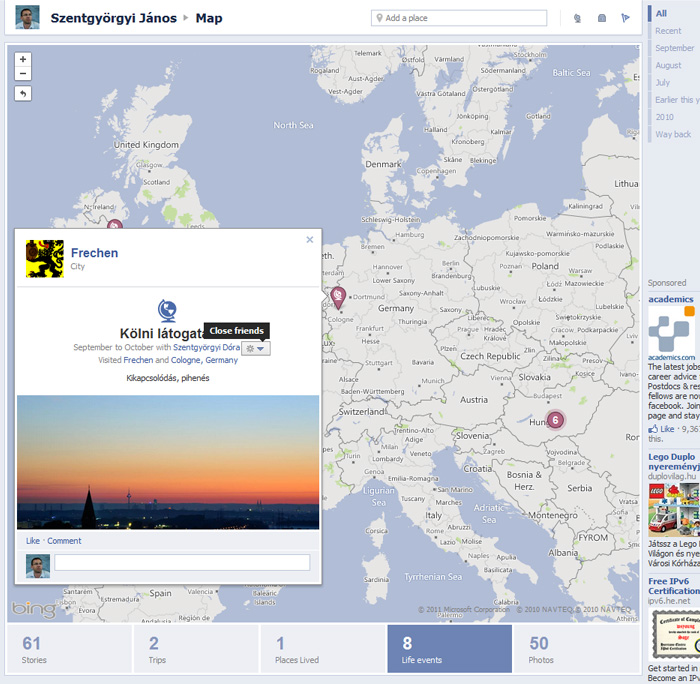
Task: Open the Free IPv6 Certification ad link
Action: point(674,586)
